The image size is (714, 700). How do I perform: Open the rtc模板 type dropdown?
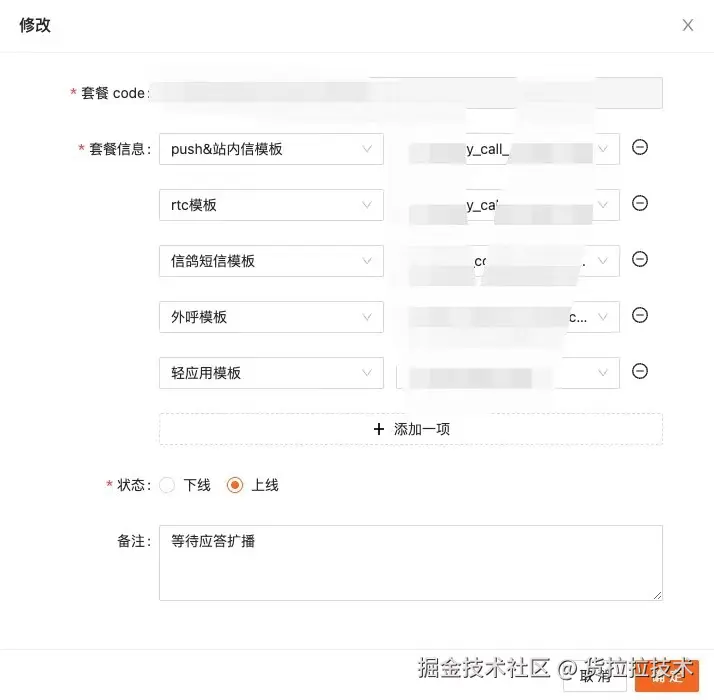(270, 205)
